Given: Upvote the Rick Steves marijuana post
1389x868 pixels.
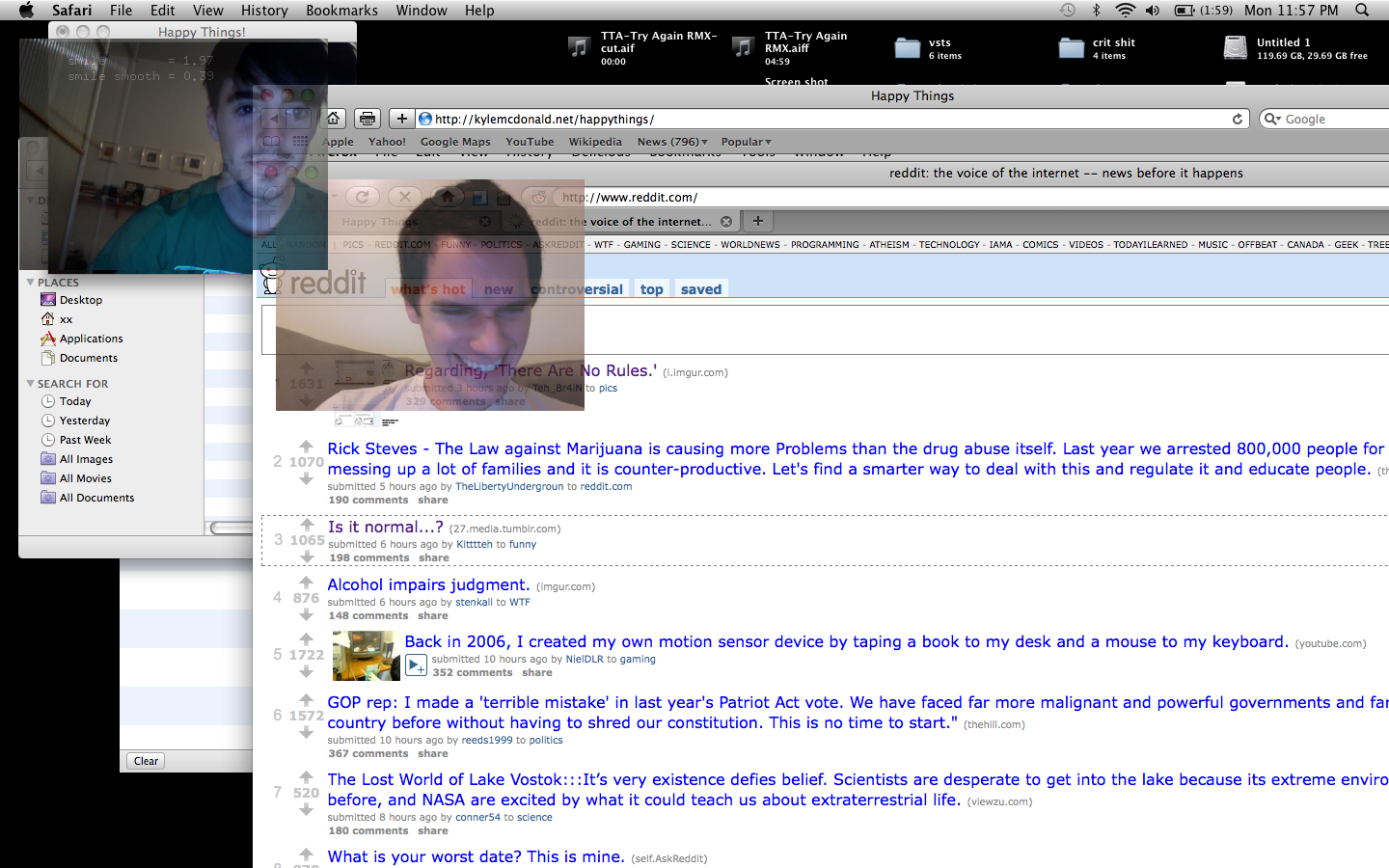Looking at the screenshot, I should click(306, 447).
